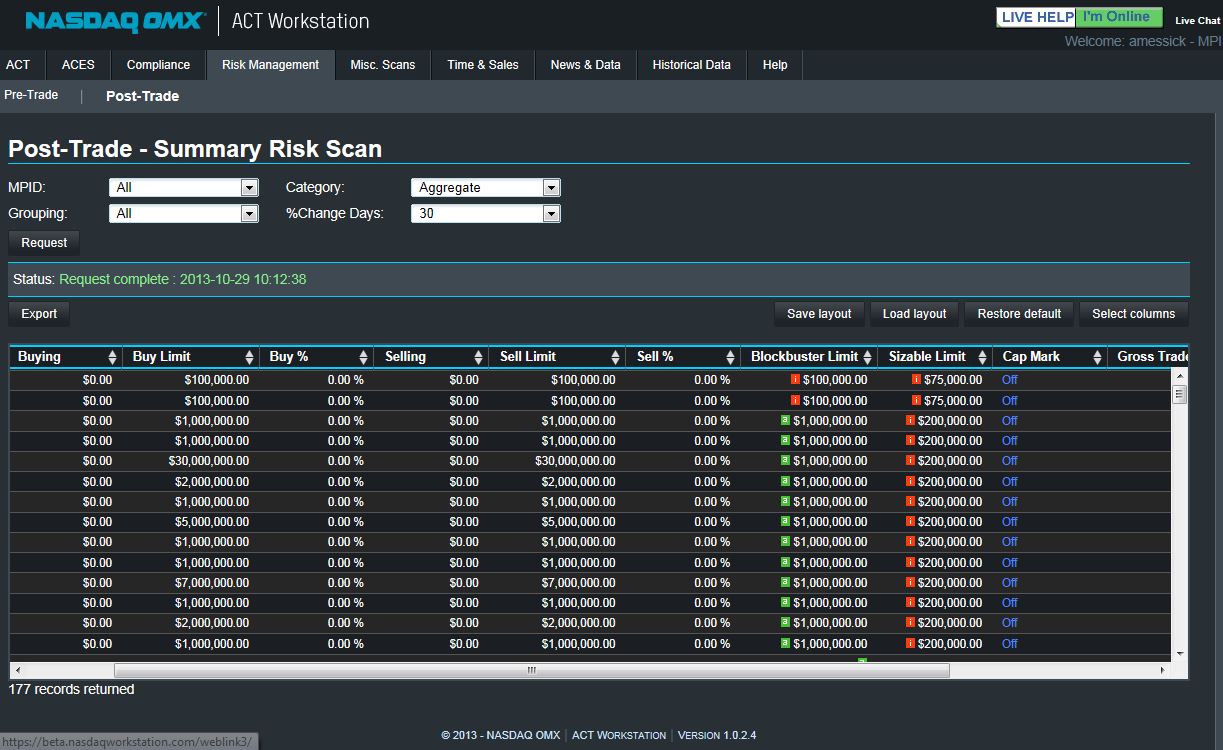
Task: Select the Risk Management tab
Action: [270, 65]
